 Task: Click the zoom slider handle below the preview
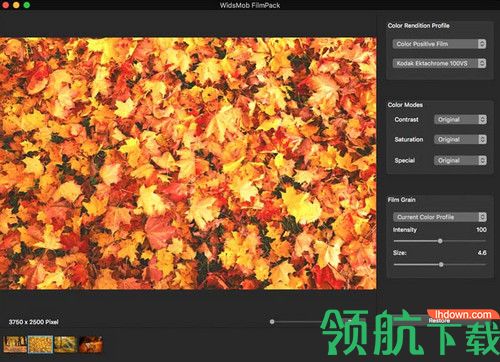point(272,322)
